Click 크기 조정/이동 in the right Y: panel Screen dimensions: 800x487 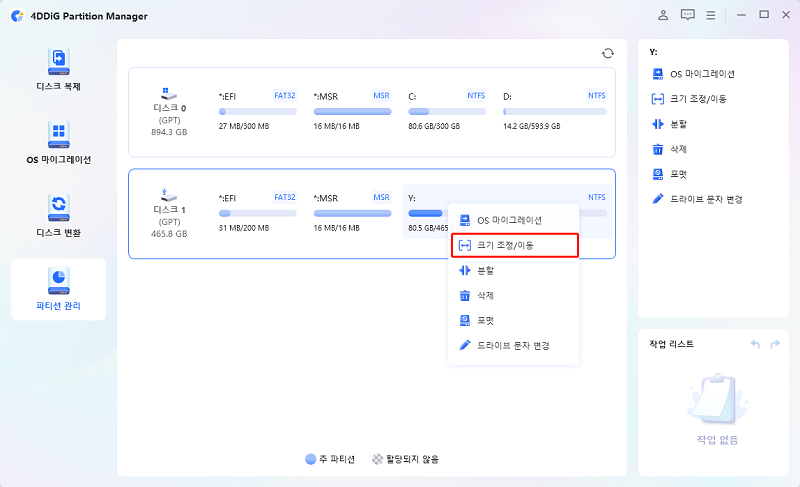689,99
